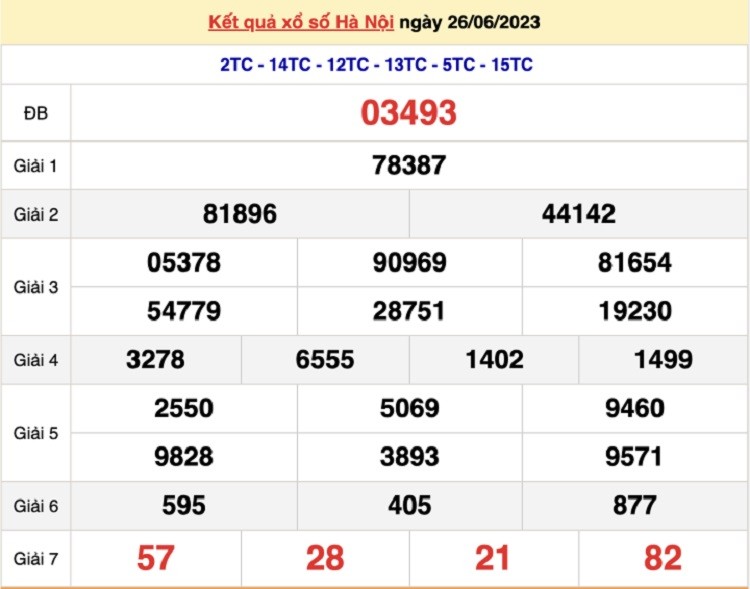Select the Giải 5 number 9828
Screen dimensions: 750x589
184,457
